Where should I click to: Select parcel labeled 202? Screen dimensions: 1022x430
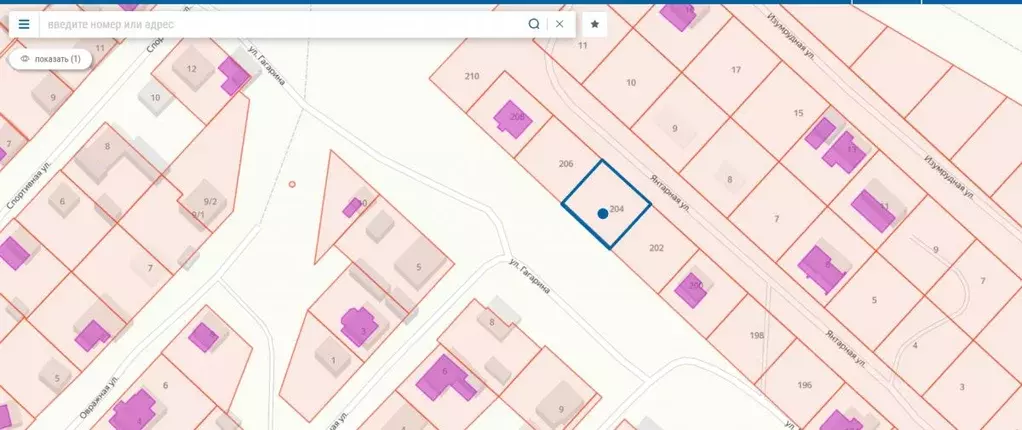(656, 248)
